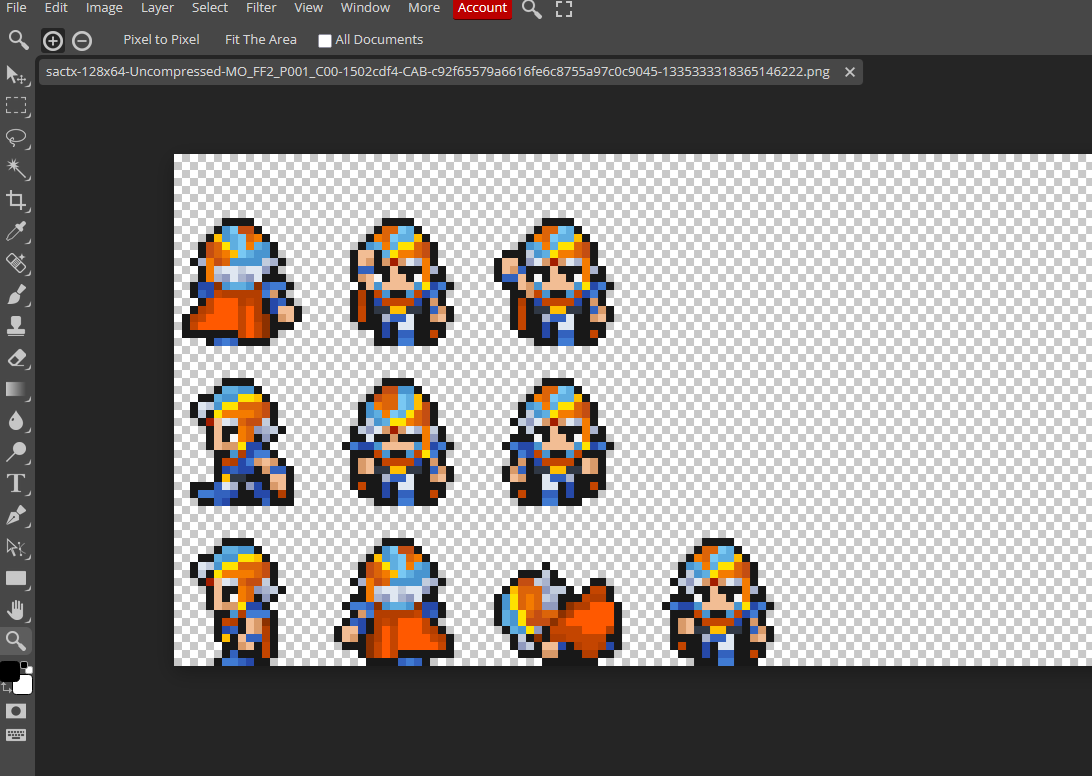Toggle Quick Mask mode icon
1092x776 pixels.
coord(16,711)
